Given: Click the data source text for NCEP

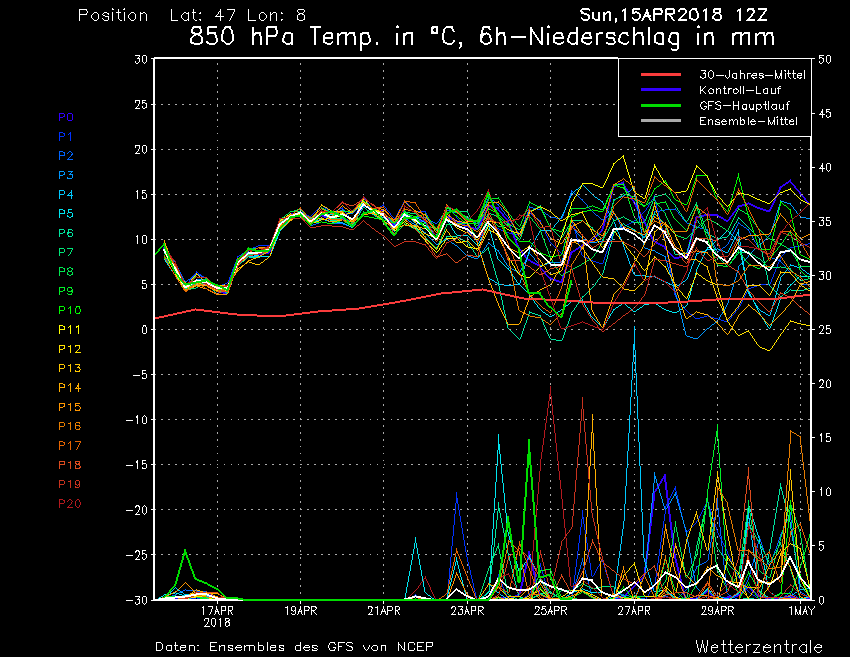Looking at the screenshot, I should click(x=294, y=646).
